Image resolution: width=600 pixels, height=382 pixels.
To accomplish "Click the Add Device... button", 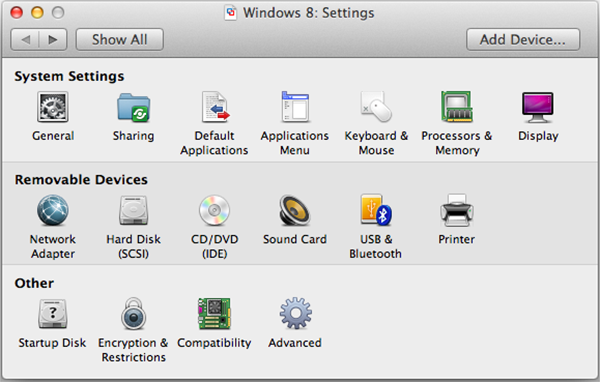I will point(523,39).
